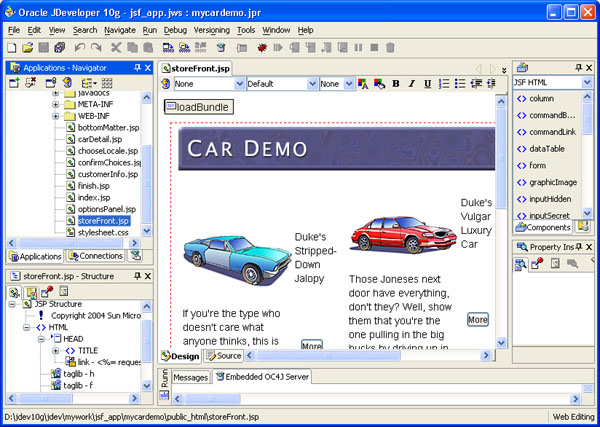Expand the TITLE node in Structure

[56, 350]
